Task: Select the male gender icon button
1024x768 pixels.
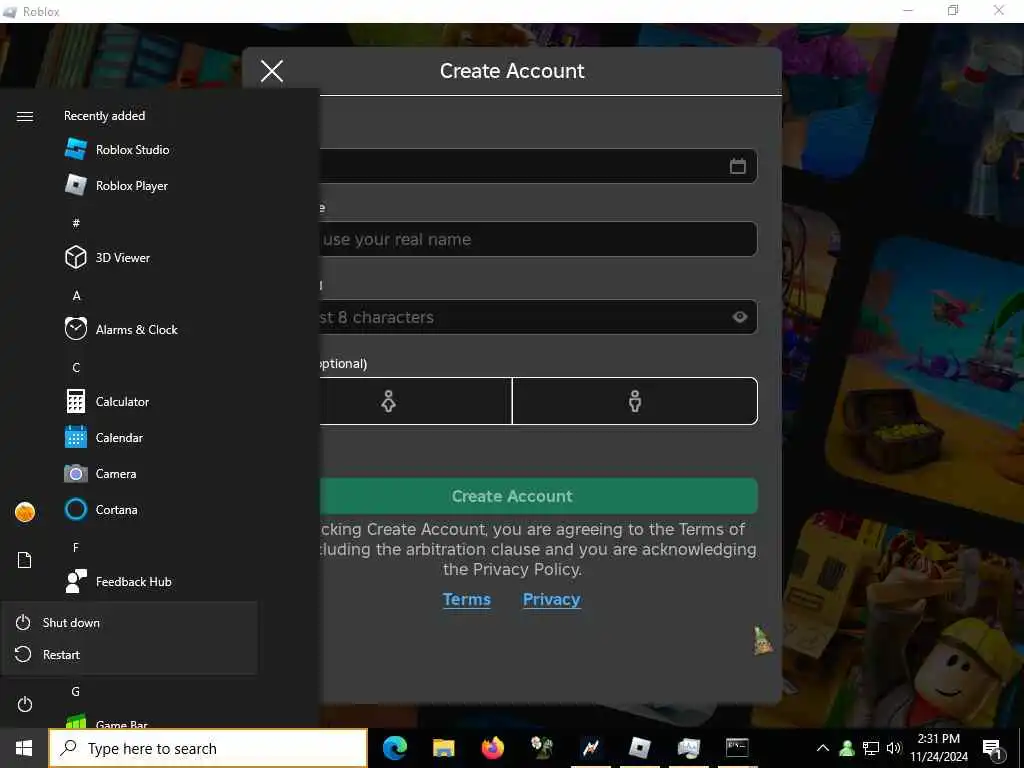Action: click(x=635, y=401)
